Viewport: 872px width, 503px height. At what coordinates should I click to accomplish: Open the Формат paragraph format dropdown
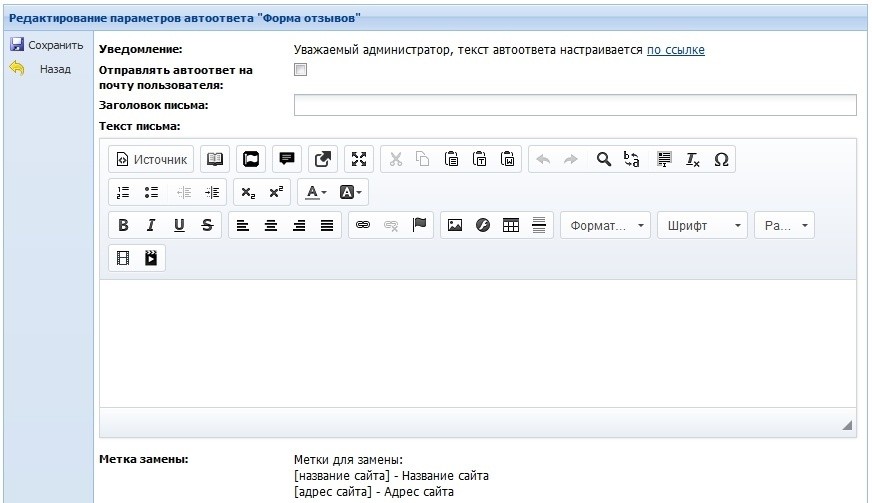click(605, 225)
